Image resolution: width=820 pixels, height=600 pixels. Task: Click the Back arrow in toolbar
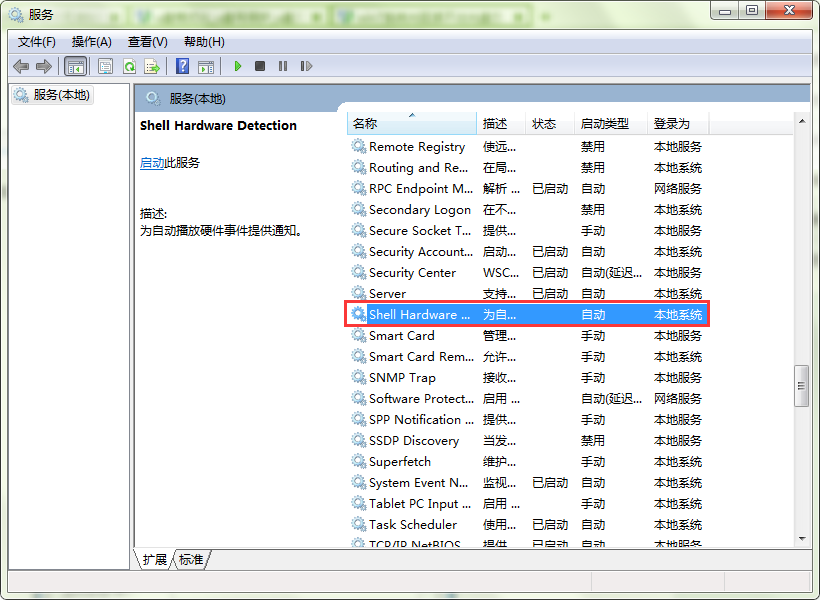pyautogui.click(x=21, y=66)
